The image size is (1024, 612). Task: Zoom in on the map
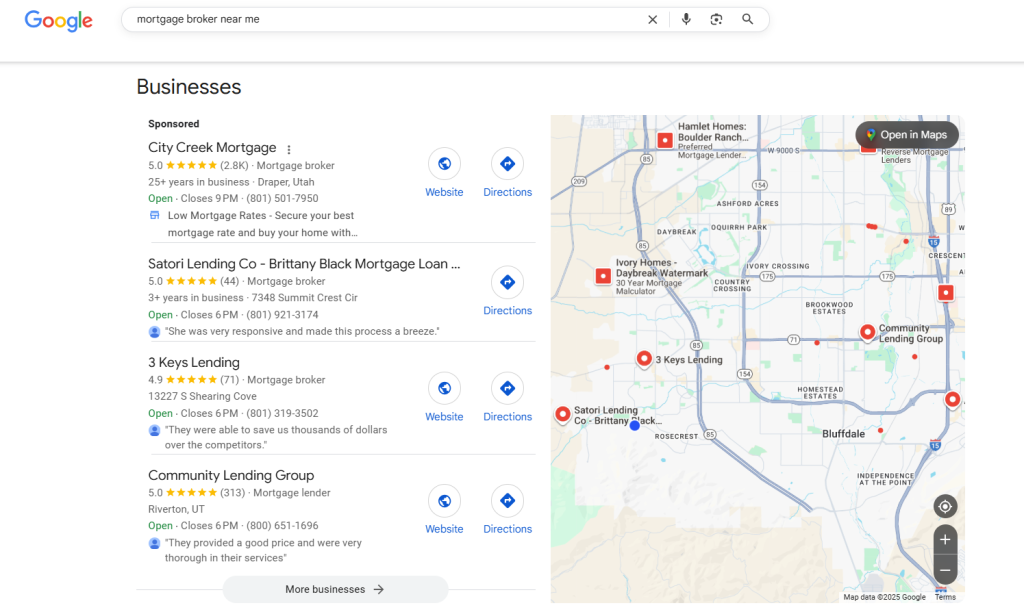(x=945, y=540)
